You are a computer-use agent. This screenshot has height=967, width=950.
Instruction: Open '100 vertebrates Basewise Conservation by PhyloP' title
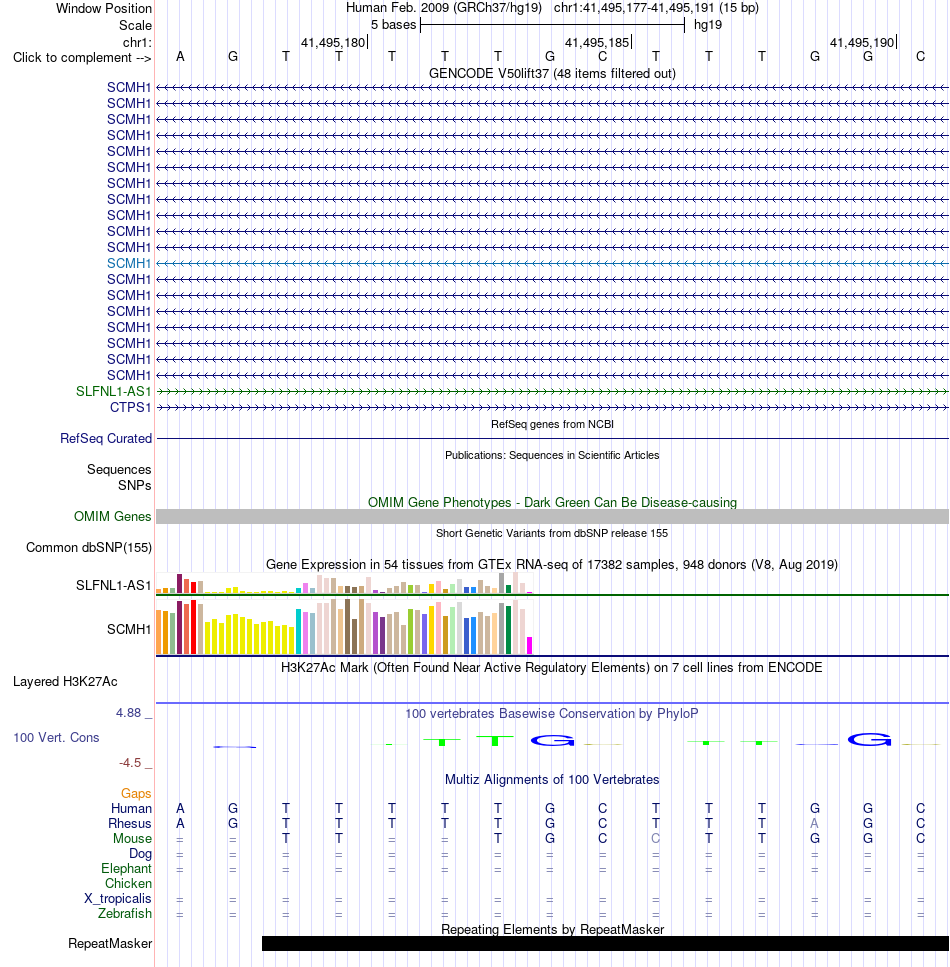(552, 714)
